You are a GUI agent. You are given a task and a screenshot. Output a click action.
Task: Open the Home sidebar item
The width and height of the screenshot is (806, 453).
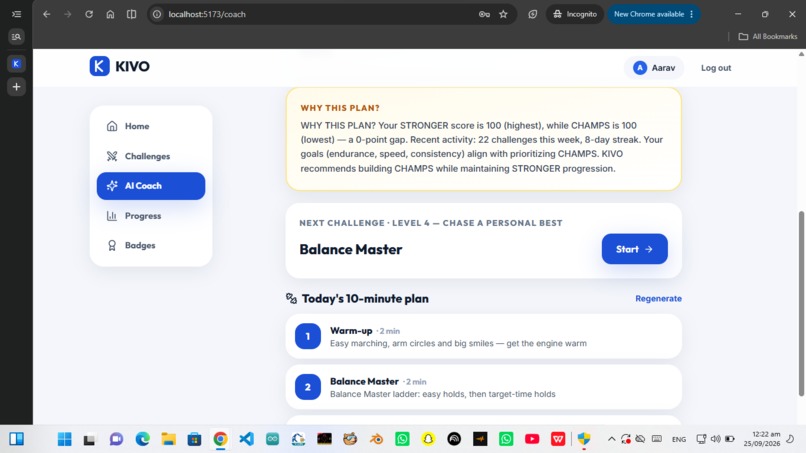click(151, 126)
